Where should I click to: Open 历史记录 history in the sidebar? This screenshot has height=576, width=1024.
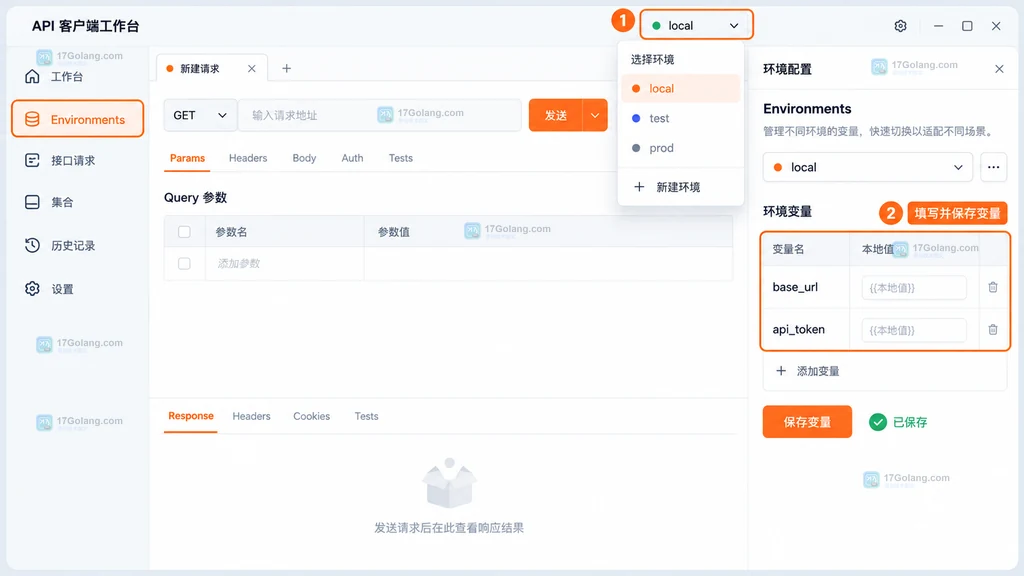(60, 246)
